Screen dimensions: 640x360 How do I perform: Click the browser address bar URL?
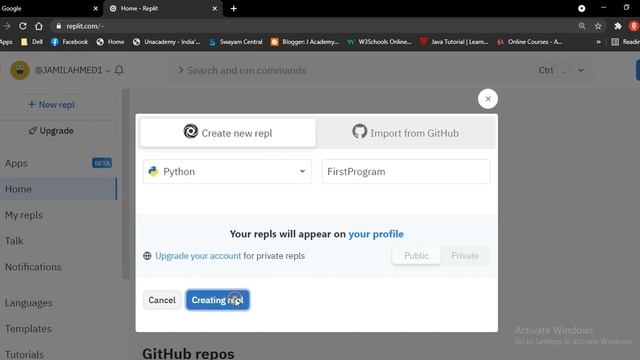85,26
